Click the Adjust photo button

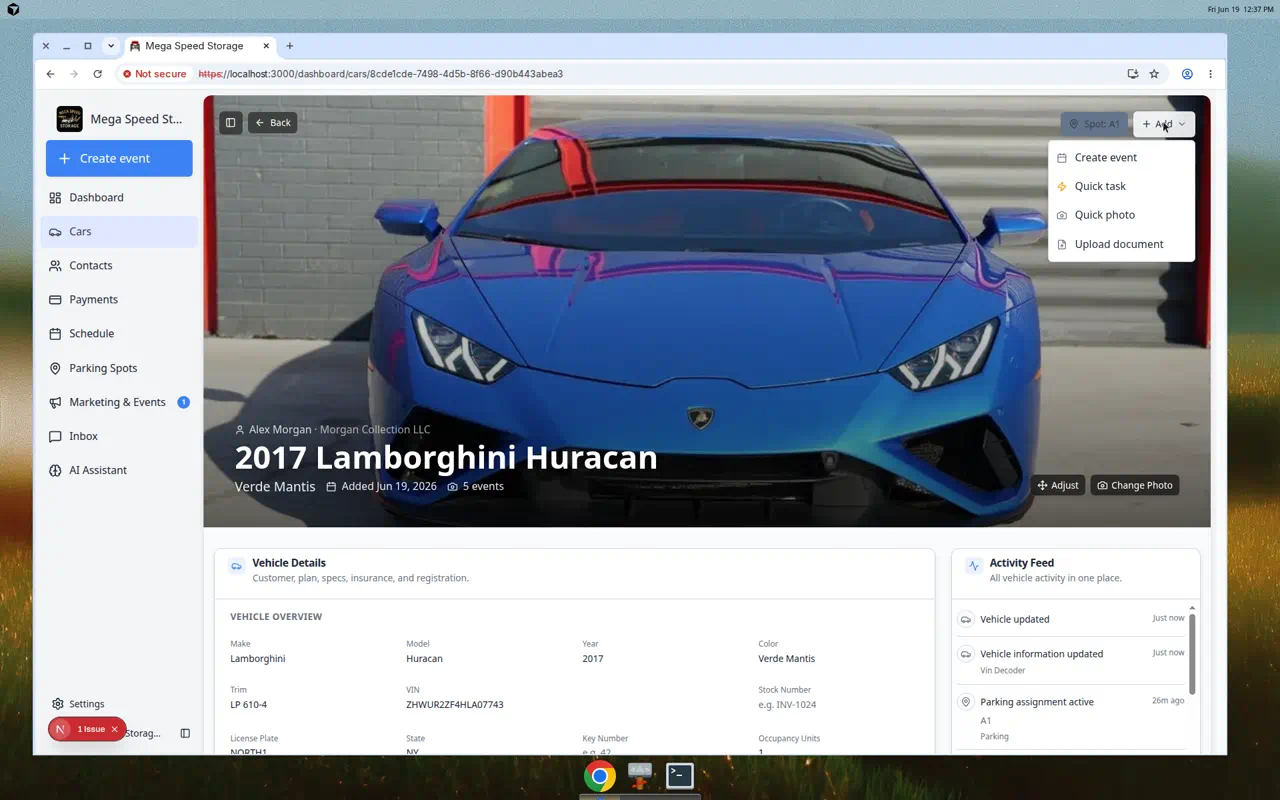point(1058,485)
